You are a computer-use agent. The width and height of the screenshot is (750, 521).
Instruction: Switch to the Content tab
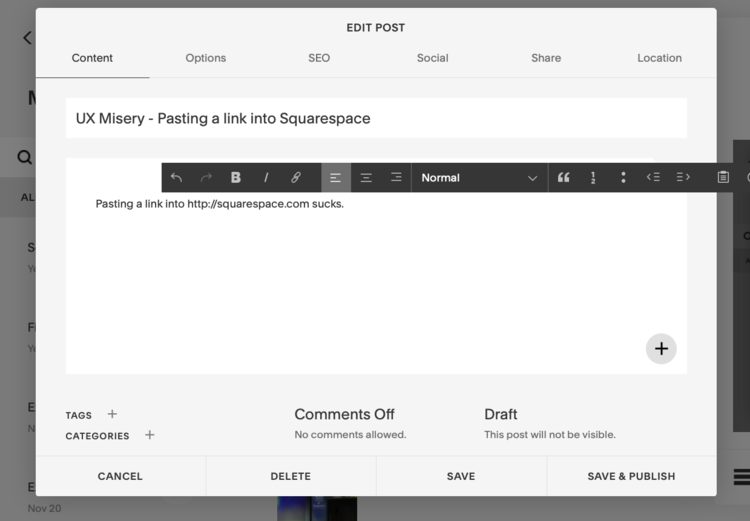(x=92, y=58)
